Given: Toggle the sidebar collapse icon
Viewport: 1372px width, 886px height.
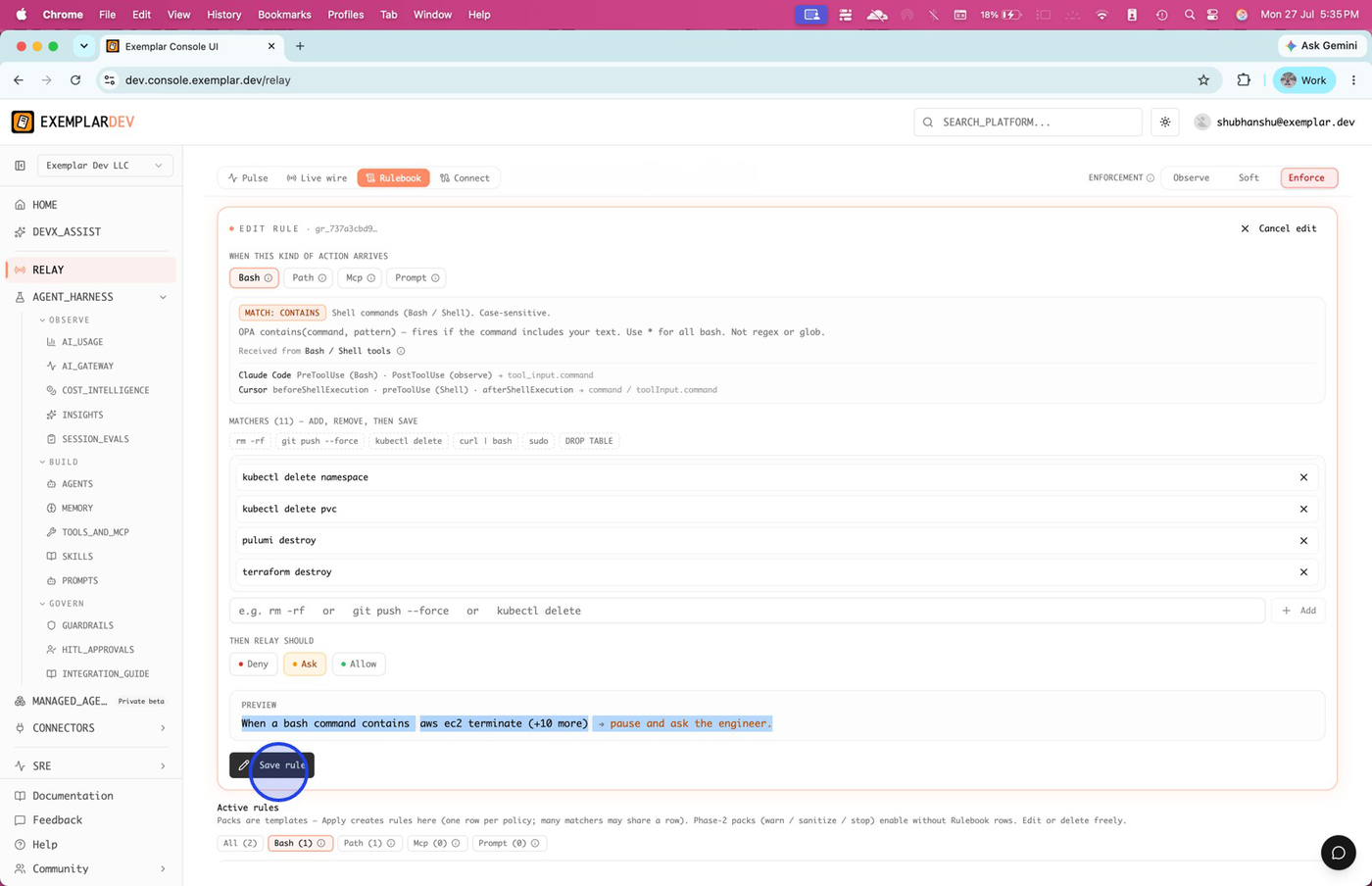Looking at the screenshot, I should (20, 166).
